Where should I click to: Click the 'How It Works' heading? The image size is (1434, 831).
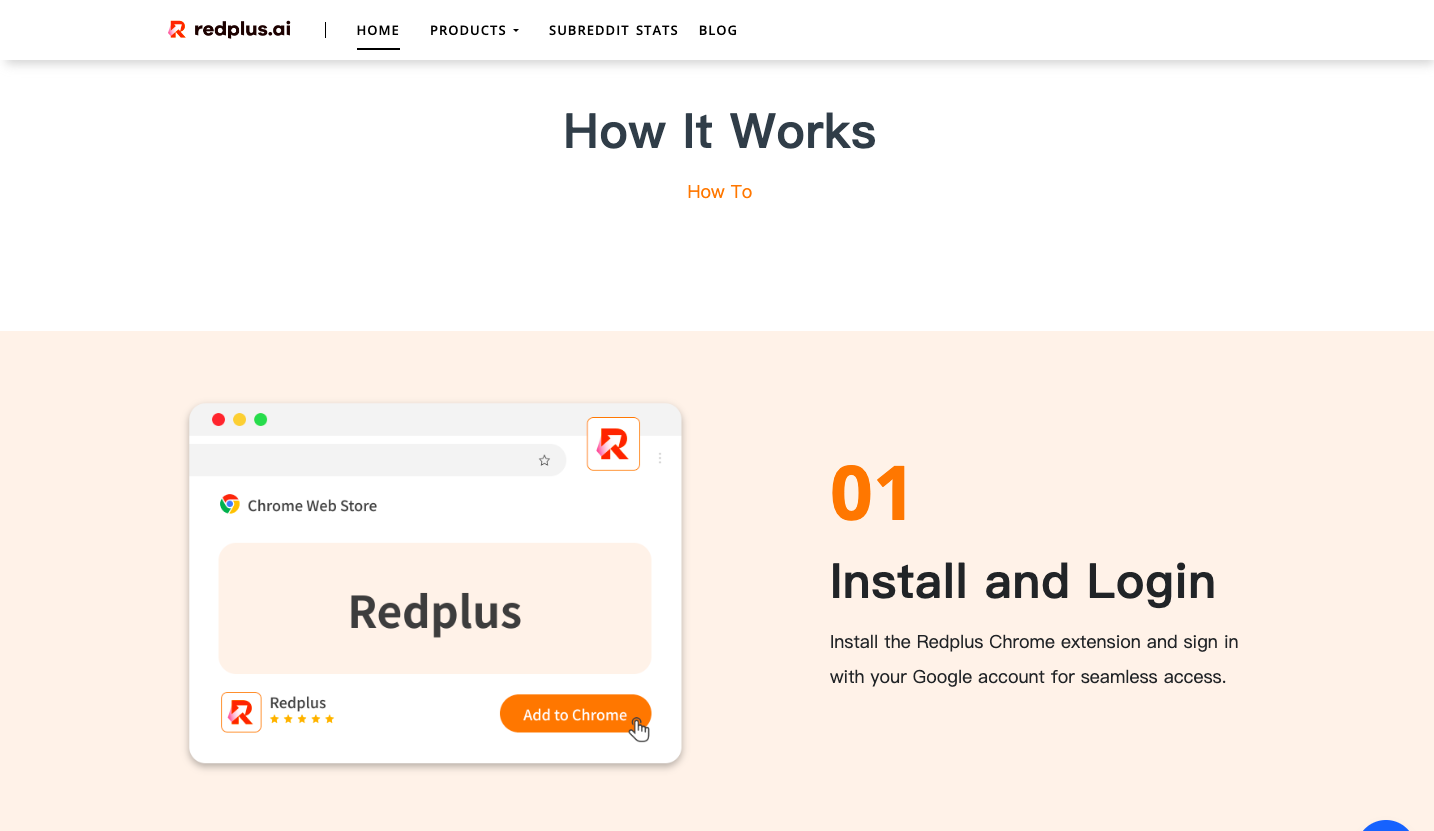(720, 131)
